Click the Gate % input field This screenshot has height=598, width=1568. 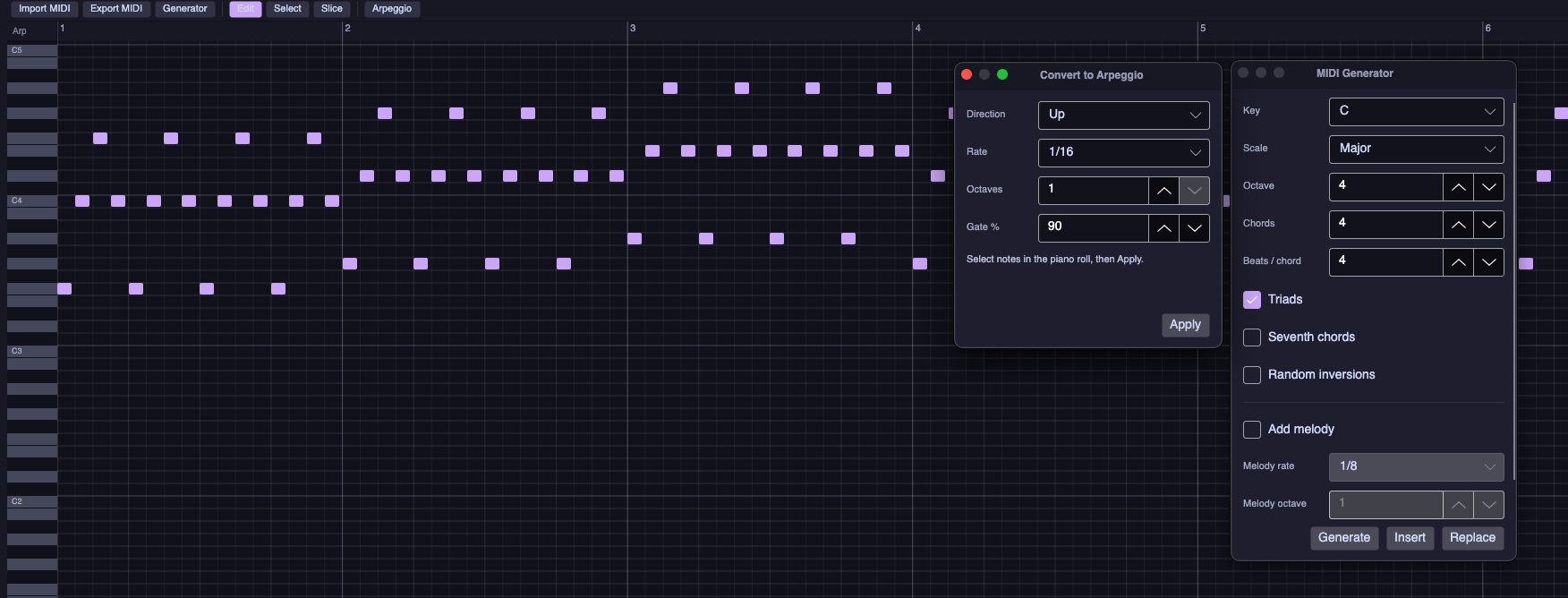1094,228
